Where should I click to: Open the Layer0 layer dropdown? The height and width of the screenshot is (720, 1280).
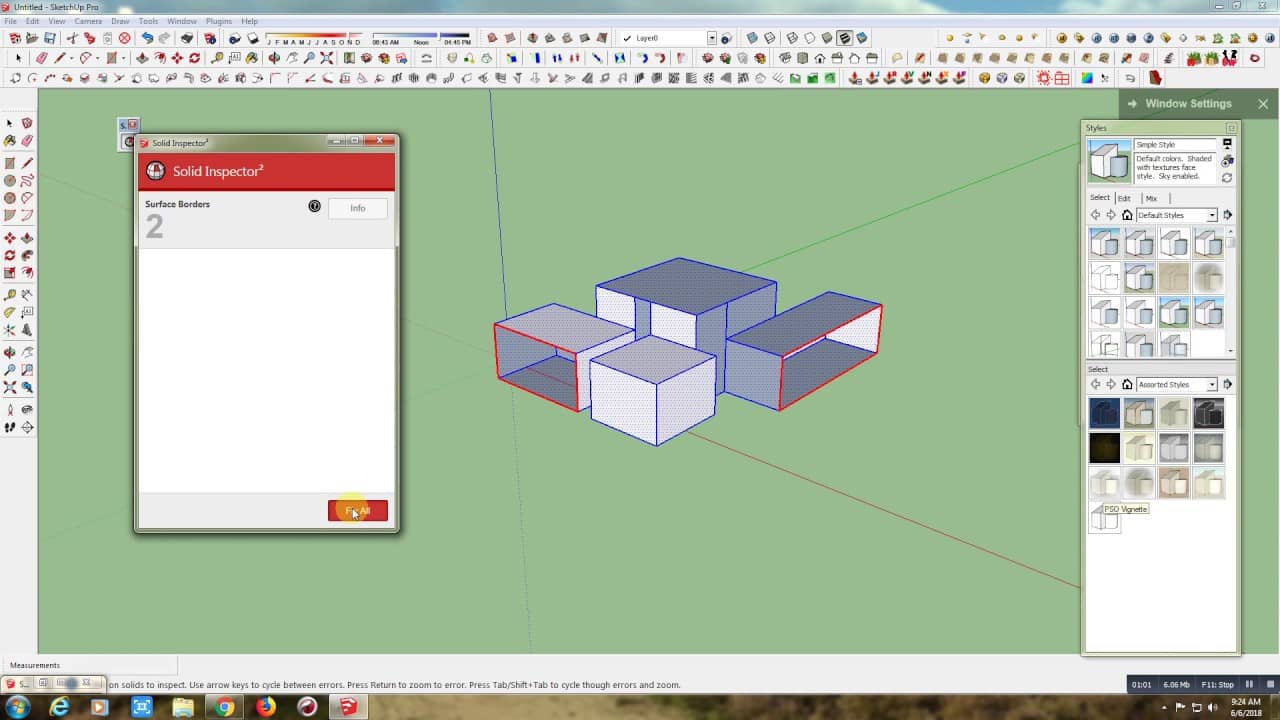(711, 39)
